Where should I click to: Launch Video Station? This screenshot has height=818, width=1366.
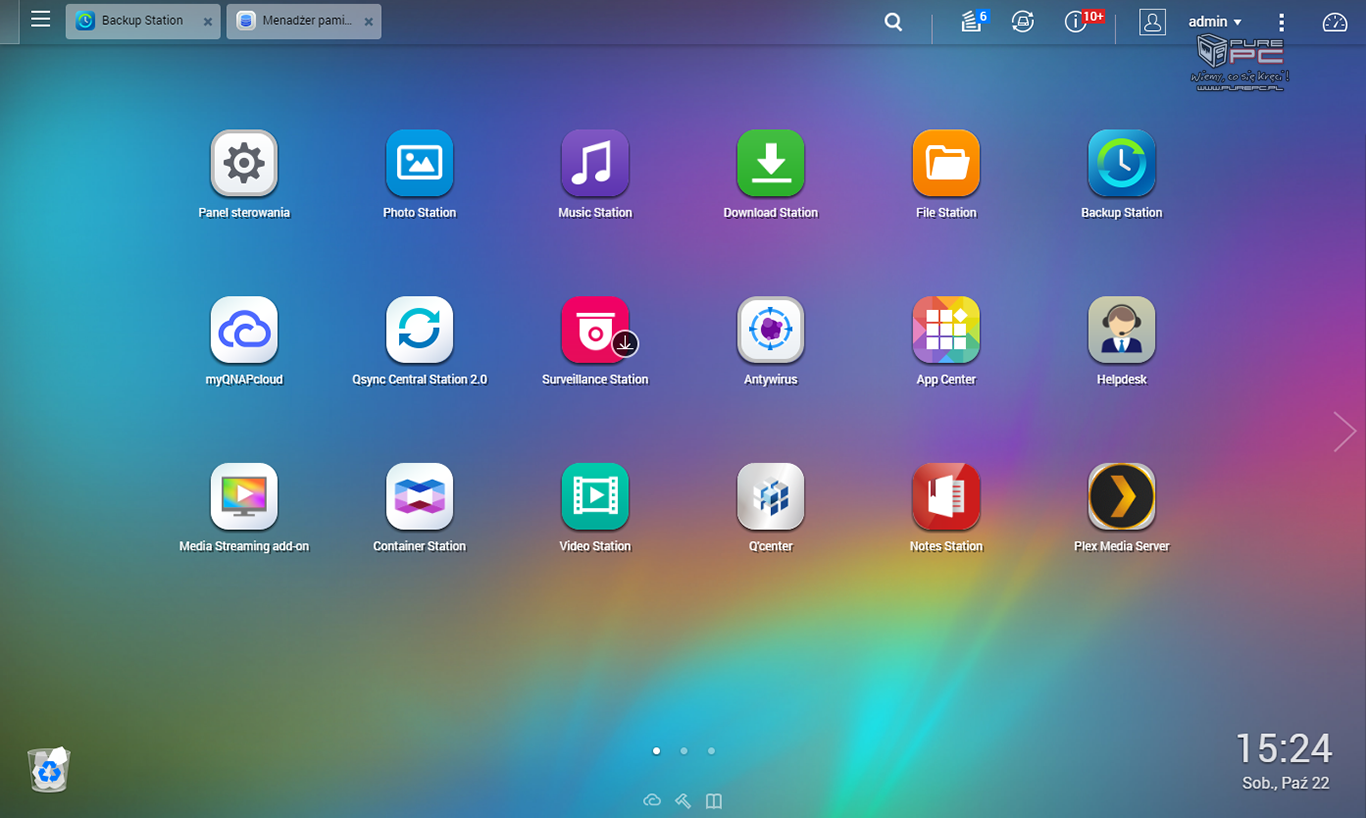click(595, 497)
